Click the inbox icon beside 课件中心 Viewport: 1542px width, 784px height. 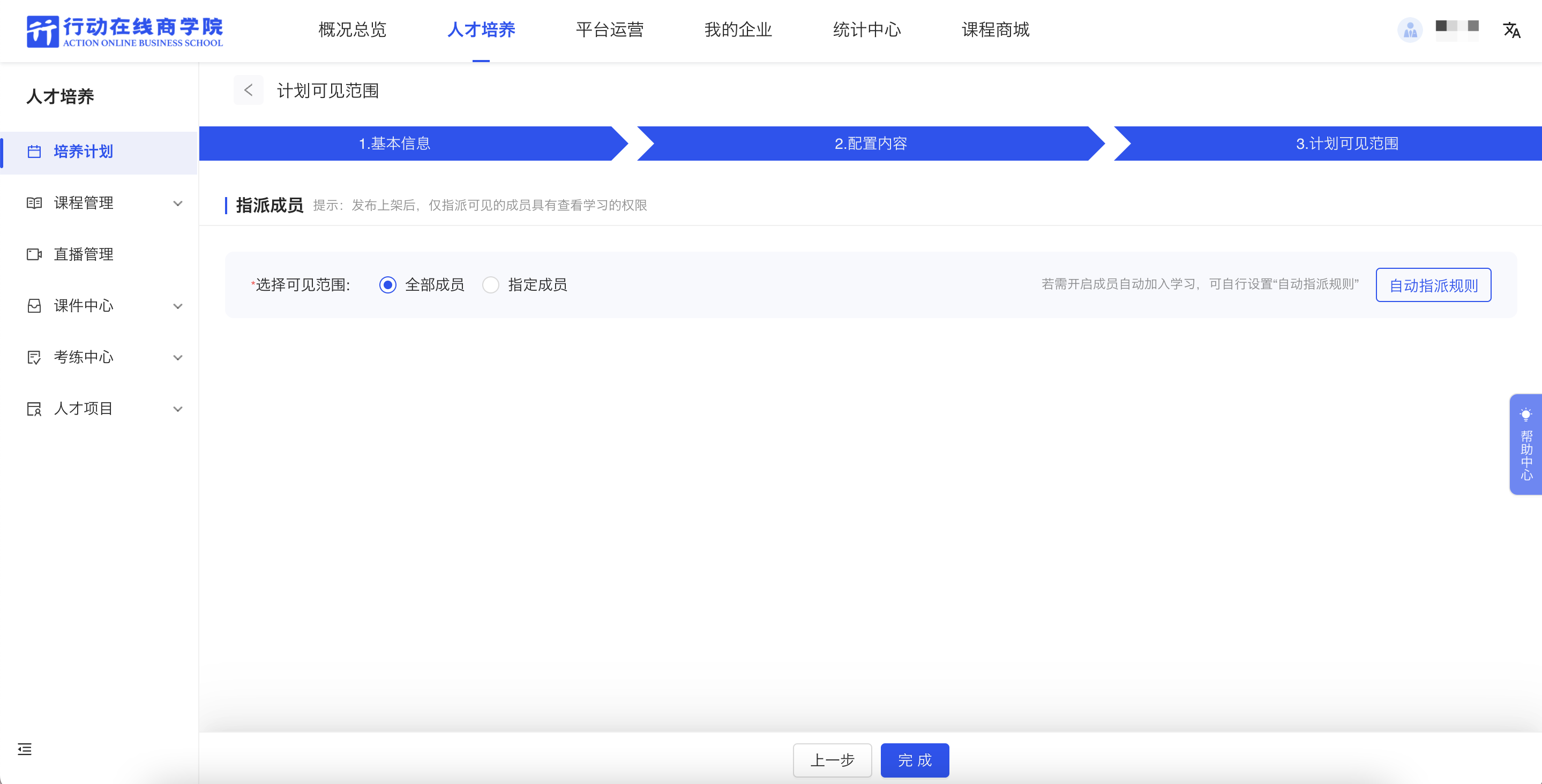pyautogui.click(x=34, y=306)
